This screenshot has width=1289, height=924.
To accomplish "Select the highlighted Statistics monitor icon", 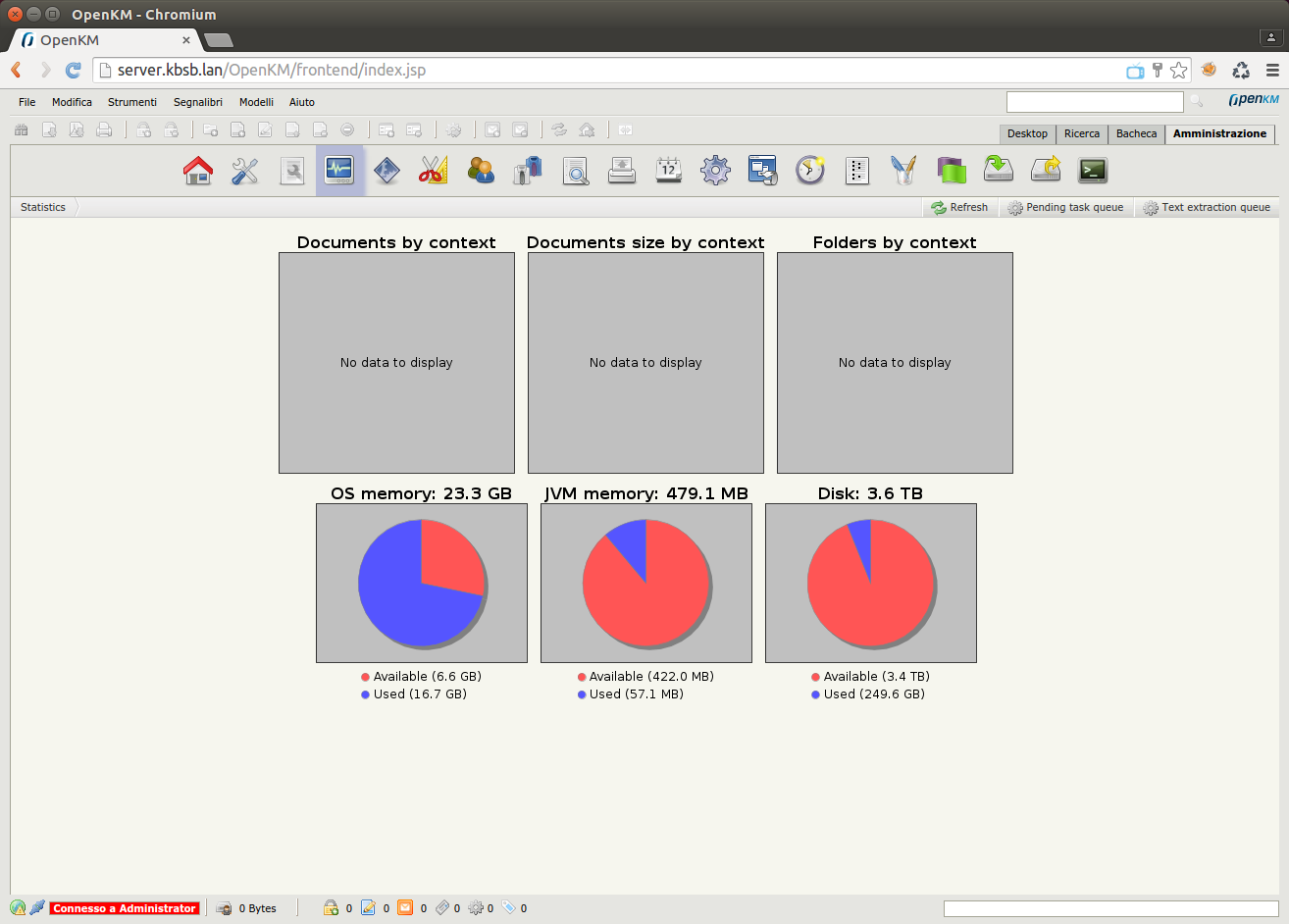I will 339,171.
